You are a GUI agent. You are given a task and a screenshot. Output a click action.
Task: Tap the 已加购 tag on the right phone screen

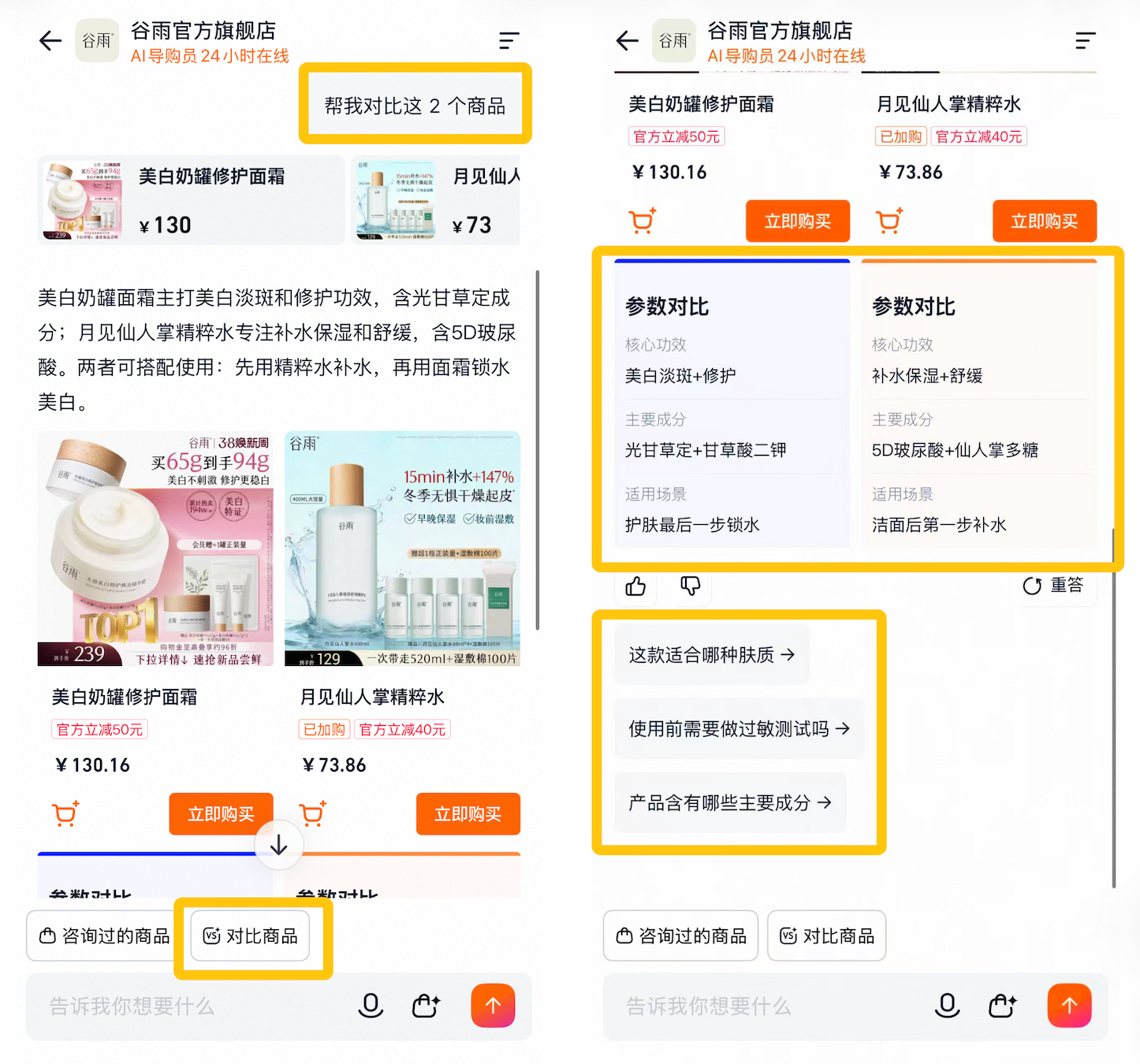[x=901, y=136]
